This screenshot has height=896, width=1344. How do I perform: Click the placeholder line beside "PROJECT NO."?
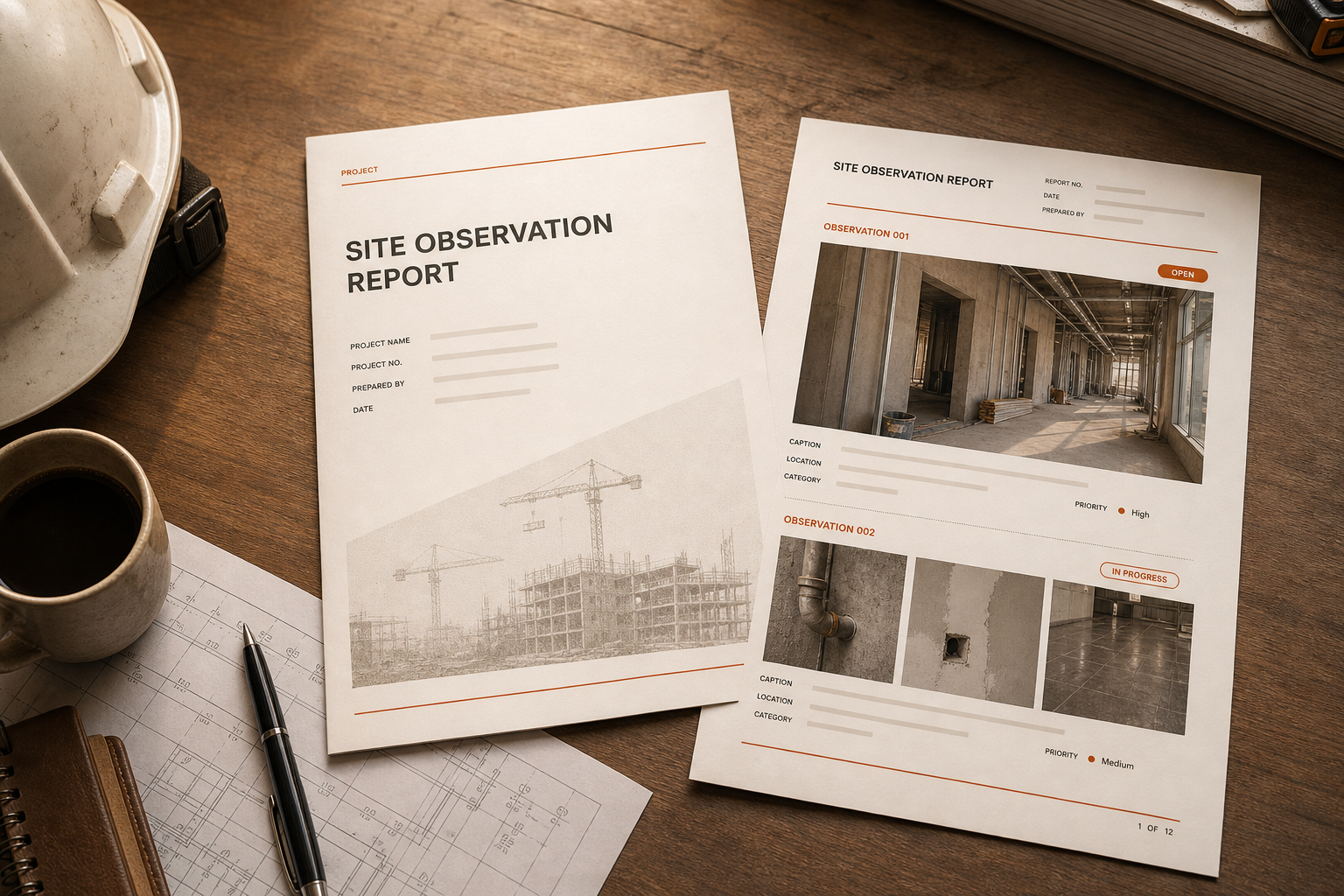[494, 351]
